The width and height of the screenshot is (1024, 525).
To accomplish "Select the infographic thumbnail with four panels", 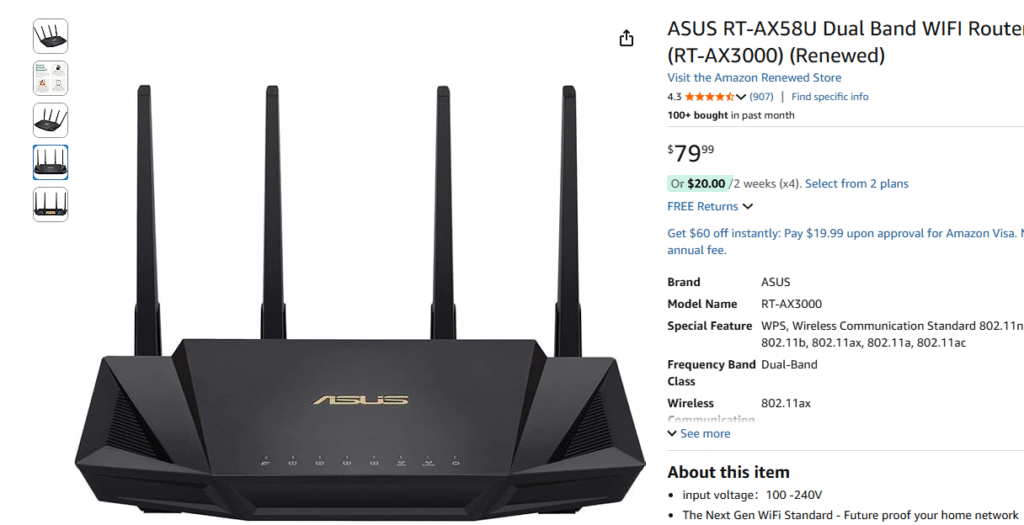I will 50,78.
